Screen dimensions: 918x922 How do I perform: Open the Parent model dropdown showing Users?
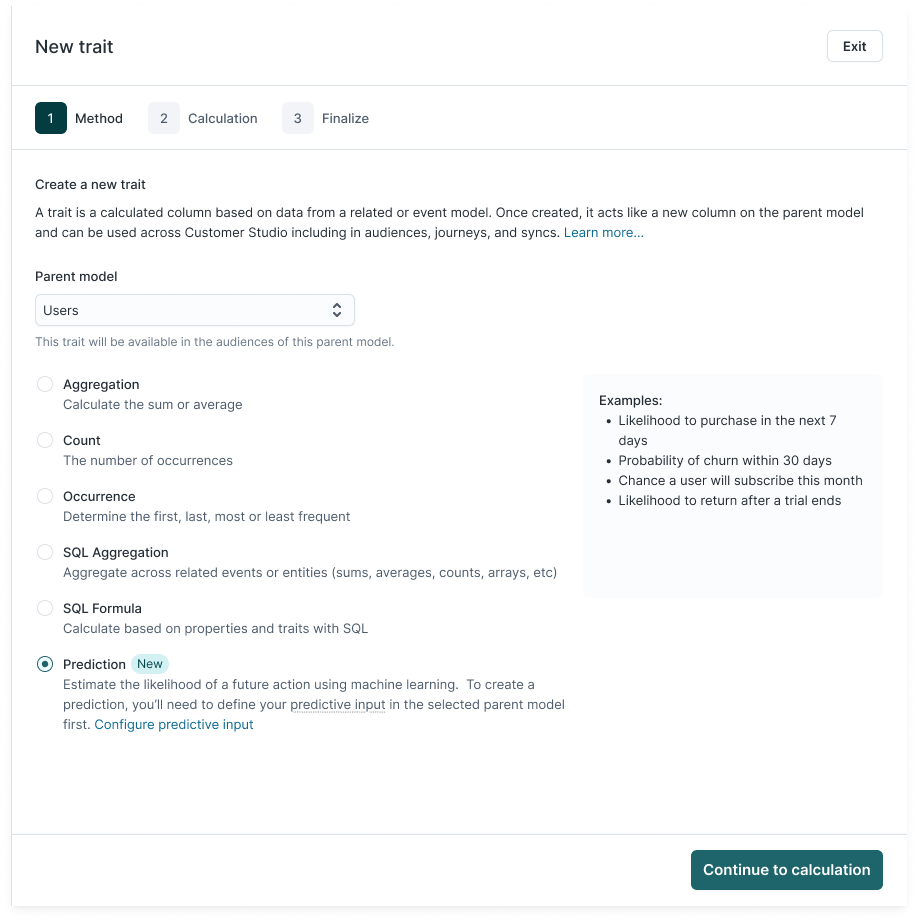coord(194,310)
